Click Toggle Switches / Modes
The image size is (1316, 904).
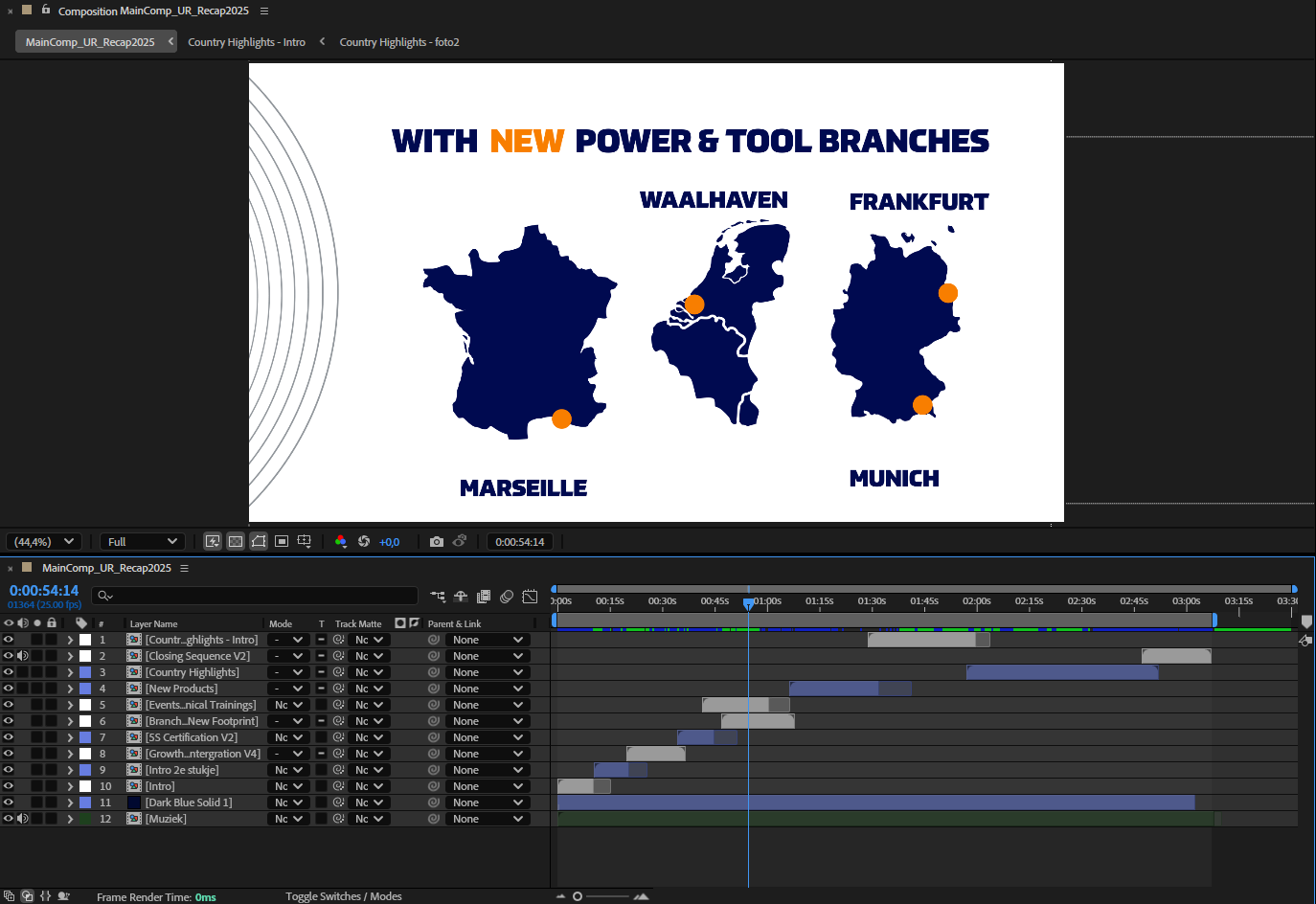coord(343,896)
